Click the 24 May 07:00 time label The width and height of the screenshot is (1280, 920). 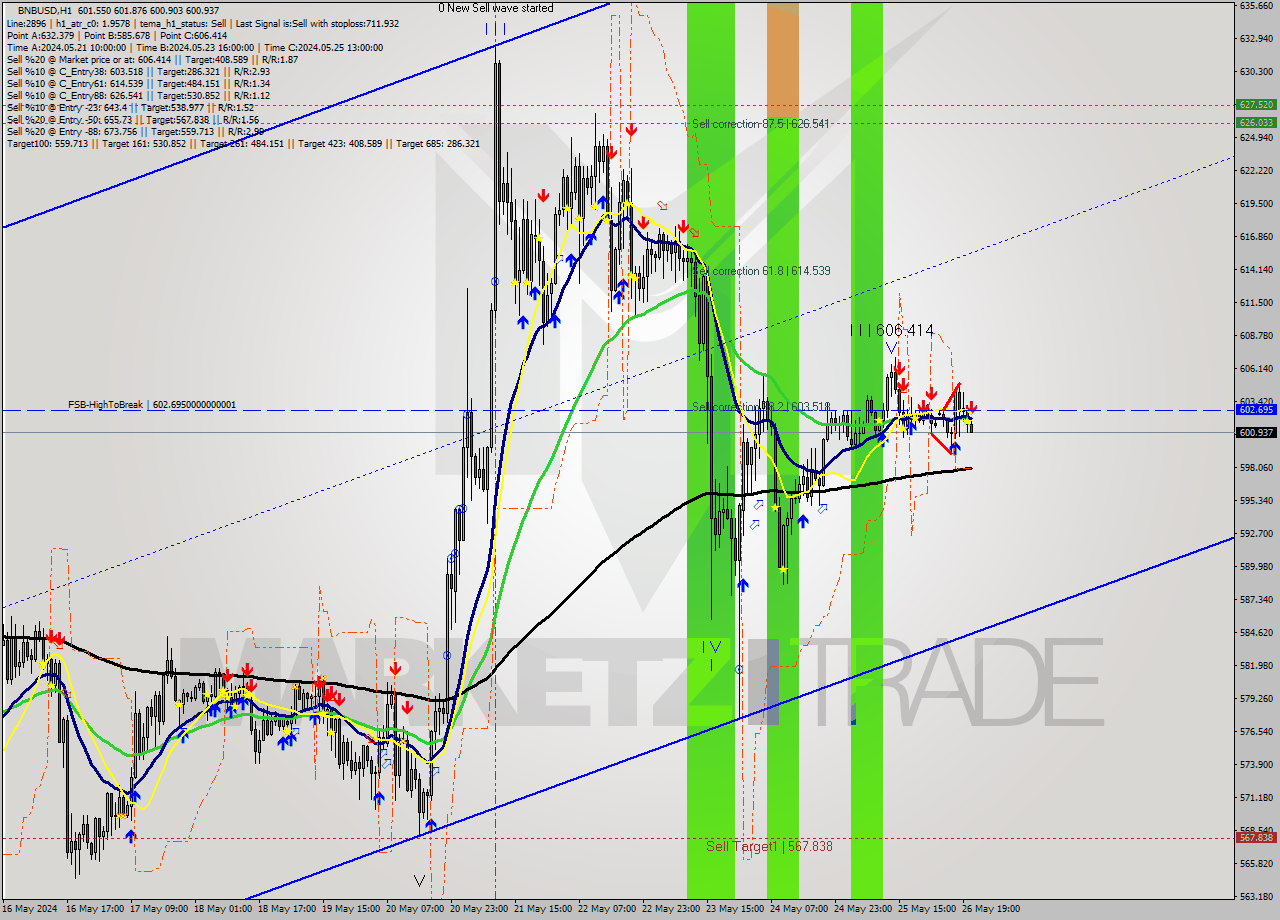(x=799, y=909)
